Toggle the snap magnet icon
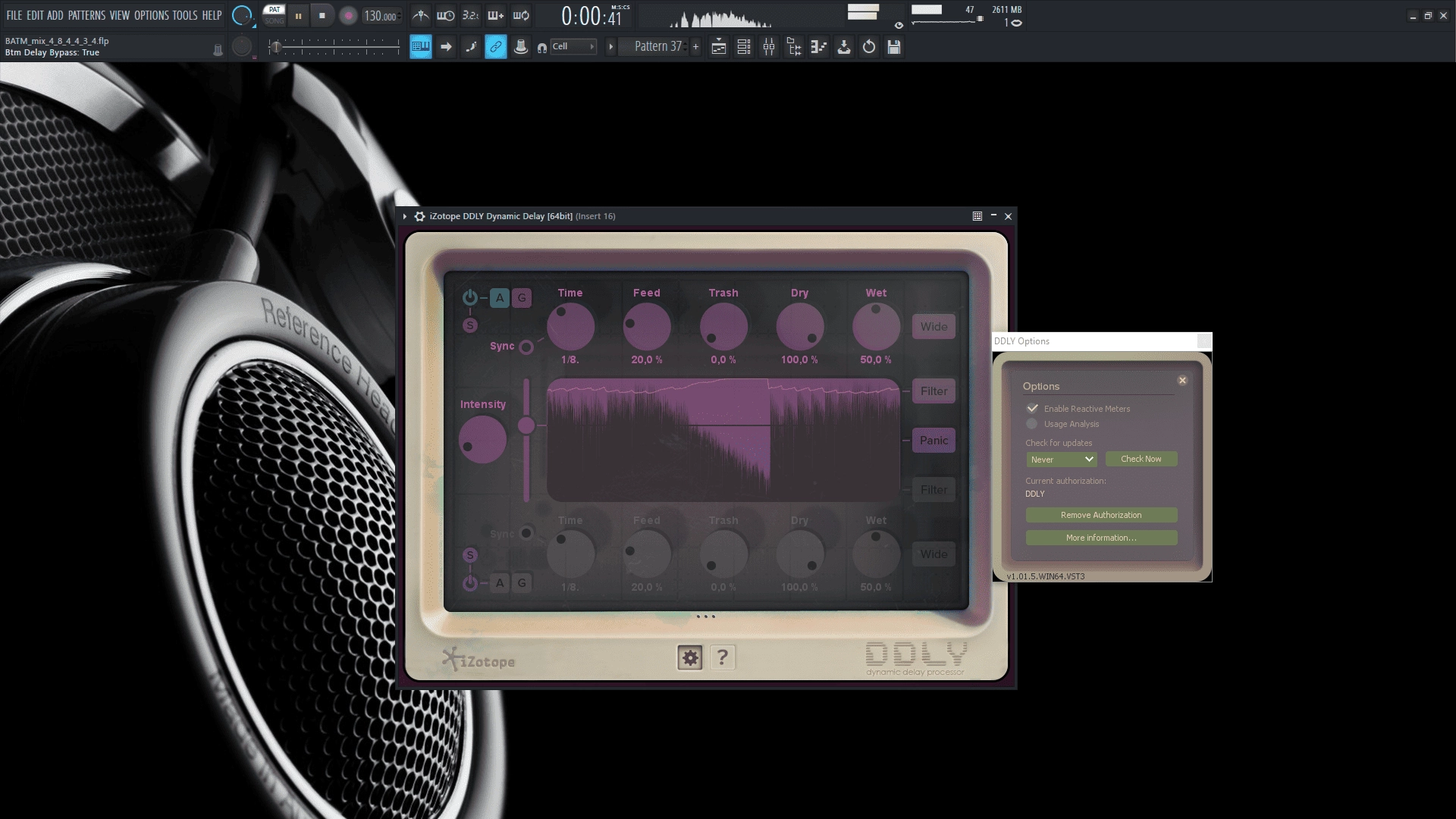This screenshot has height=819, width=1456. (542, 48)
